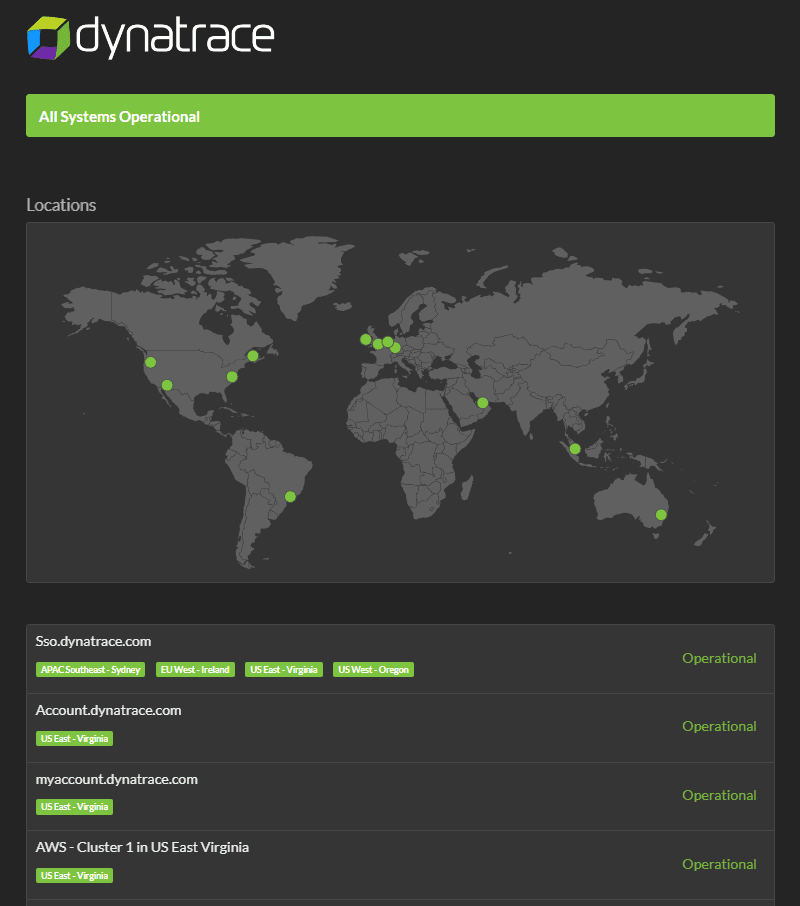Click Operational status for Sso.dynatrace.com
Screen dimensions: 800x906
[x=719, y=658]
